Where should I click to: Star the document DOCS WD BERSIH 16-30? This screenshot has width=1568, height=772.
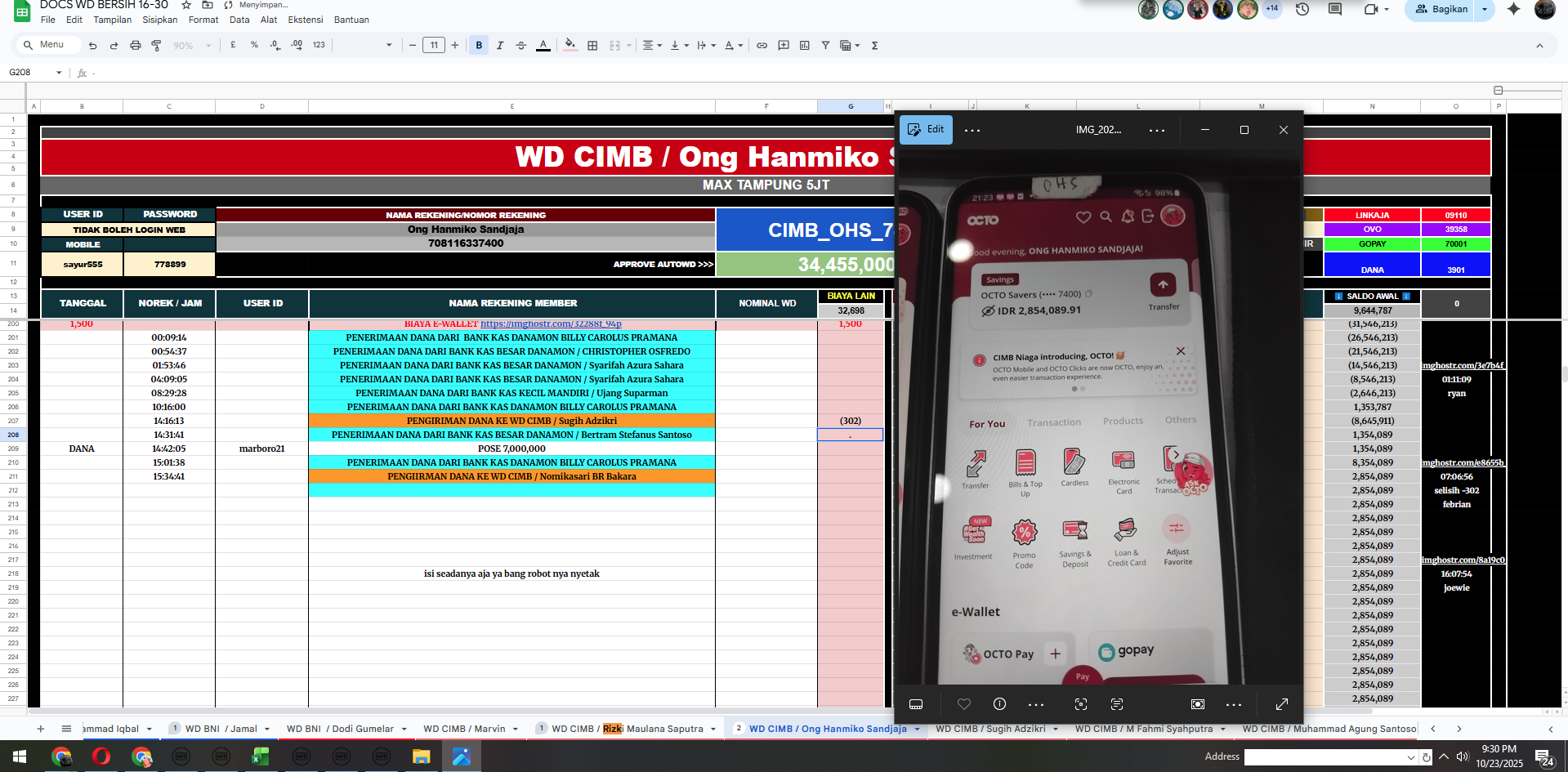click(x=186, y=5)
